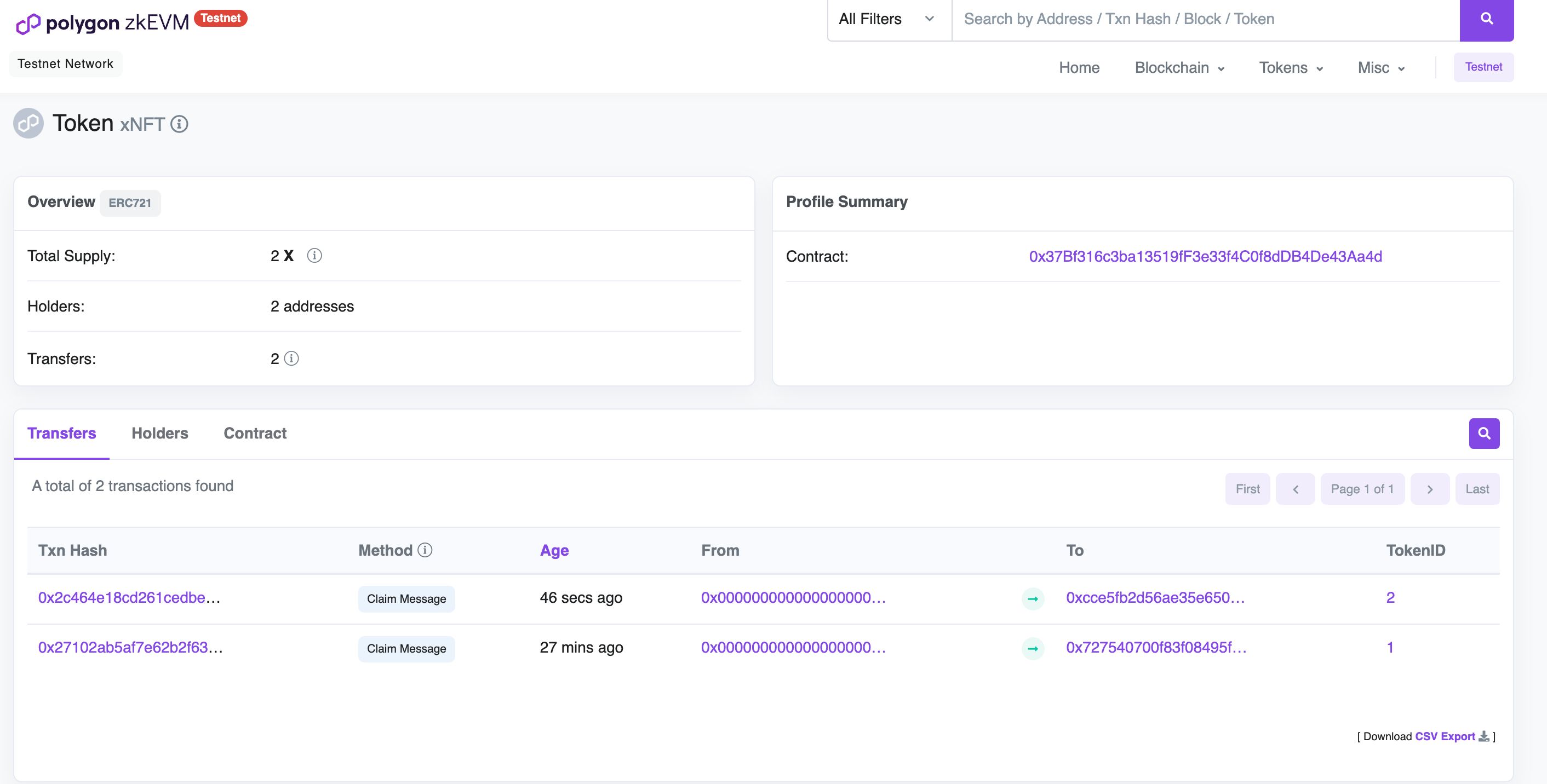Switch to the Contract tab
The image size is (1547, 784).
pos(255,434)
